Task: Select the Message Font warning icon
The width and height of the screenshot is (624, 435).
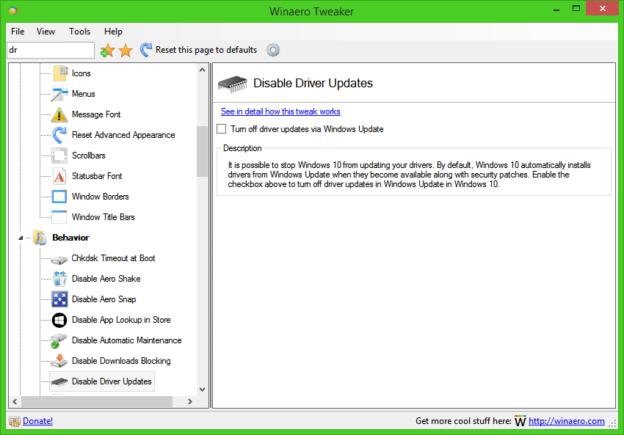Action: pos(59,115)
